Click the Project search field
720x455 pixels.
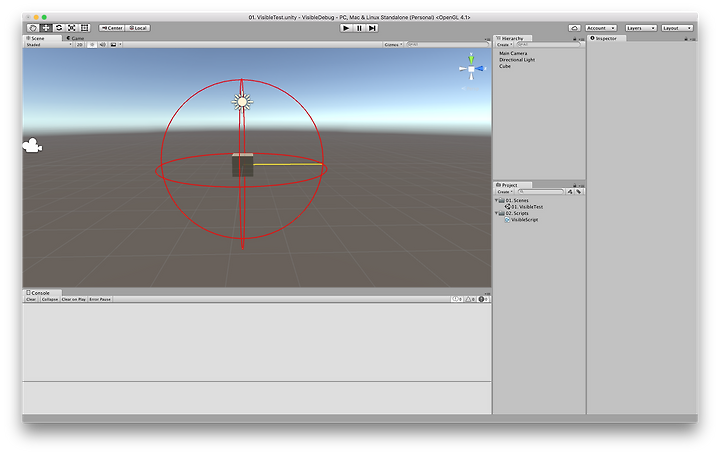541,191
